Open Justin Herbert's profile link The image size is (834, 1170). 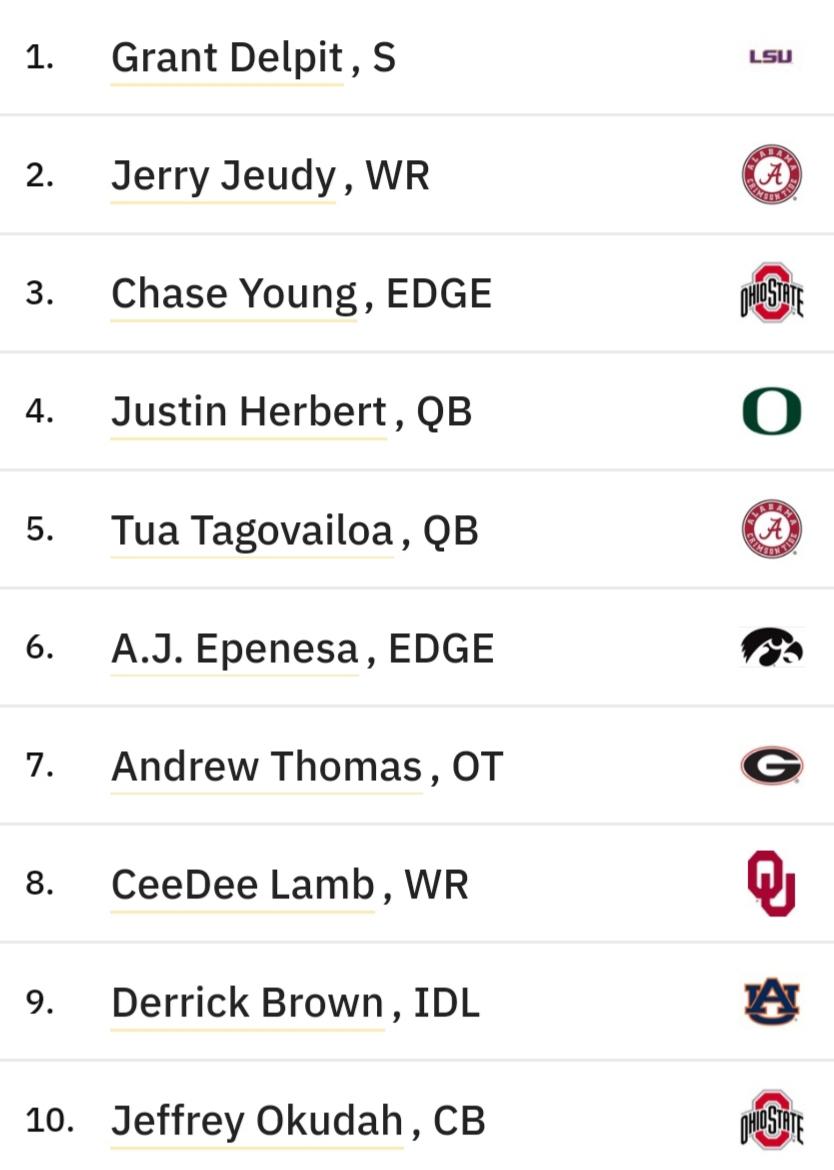[248, 412]
